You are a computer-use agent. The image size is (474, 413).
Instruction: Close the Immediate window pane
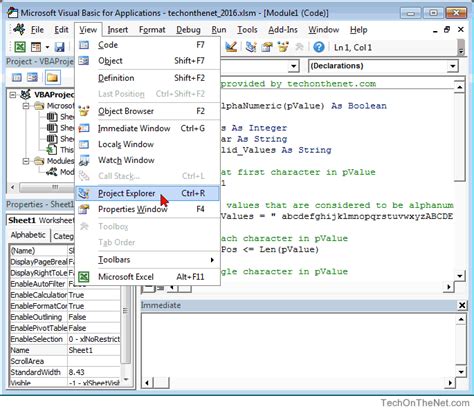click(x=462, y=305)
